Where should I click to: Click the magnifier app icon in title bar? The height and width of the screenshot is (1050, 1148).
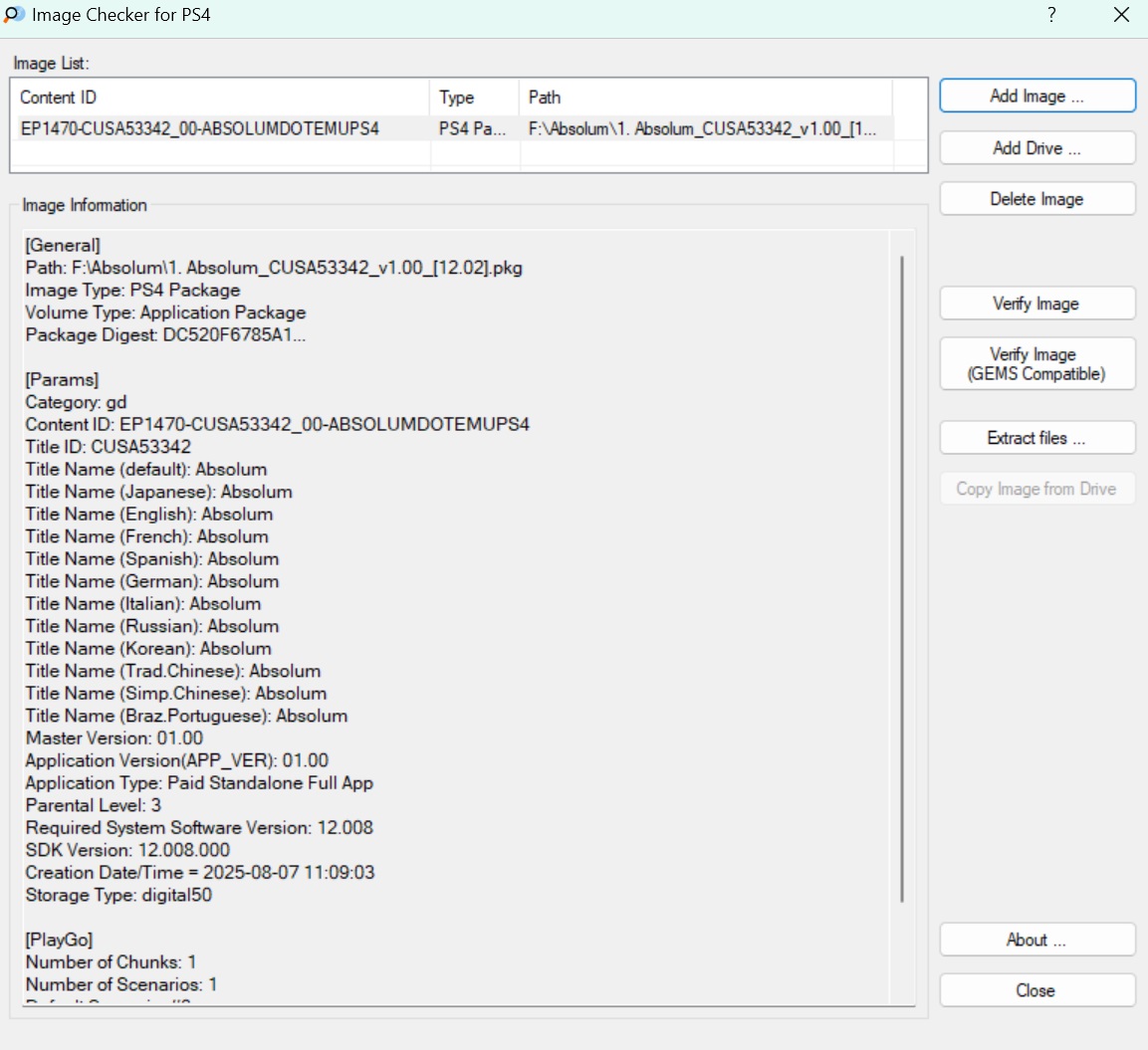click(15, 15)
